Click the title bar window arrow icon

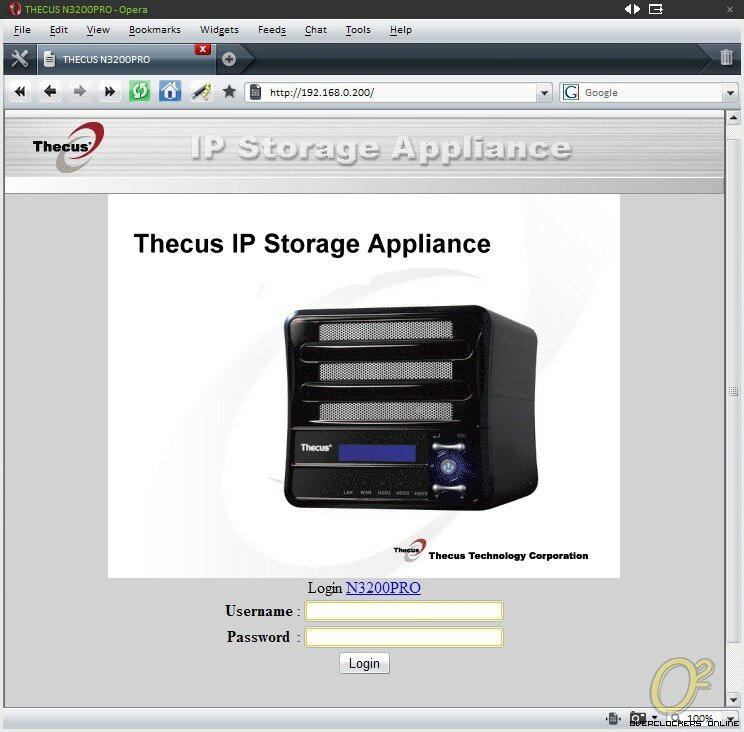(x=656, y=9)
